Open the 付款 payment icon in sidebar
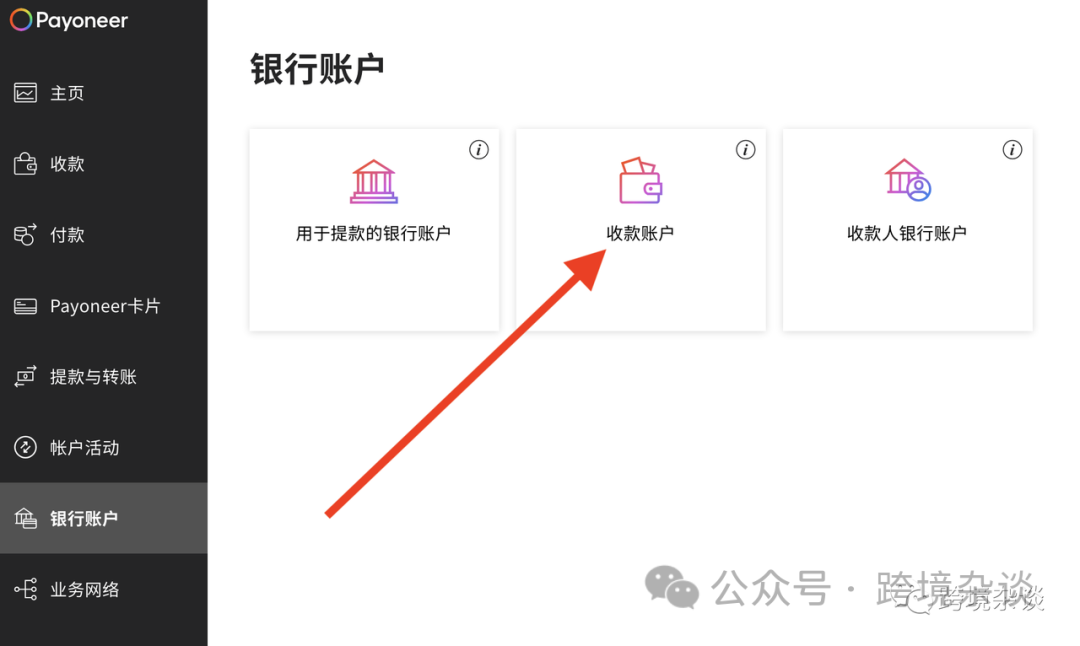1080x646 pixels. 25,234
